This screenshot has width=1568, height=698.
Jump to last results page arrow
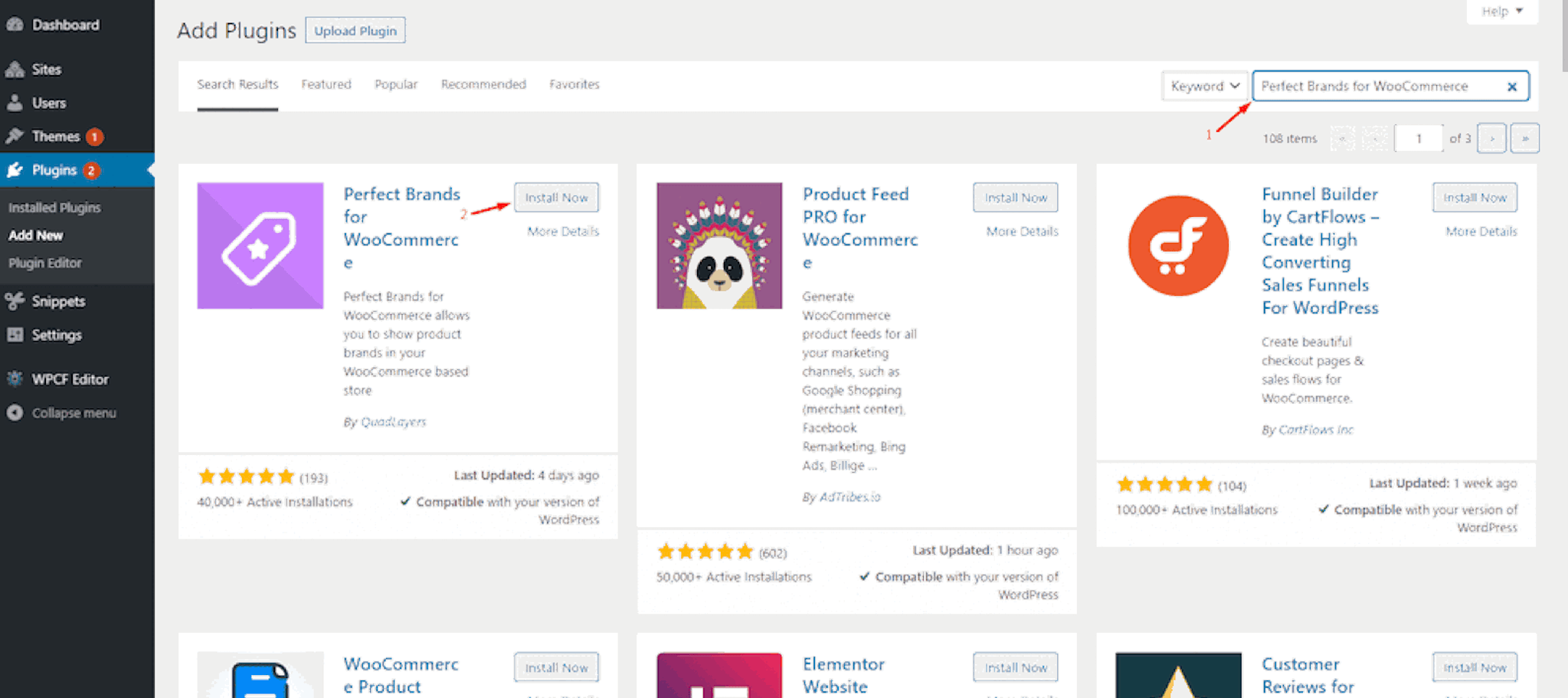pyautogui.click(x=1524, y=139)
